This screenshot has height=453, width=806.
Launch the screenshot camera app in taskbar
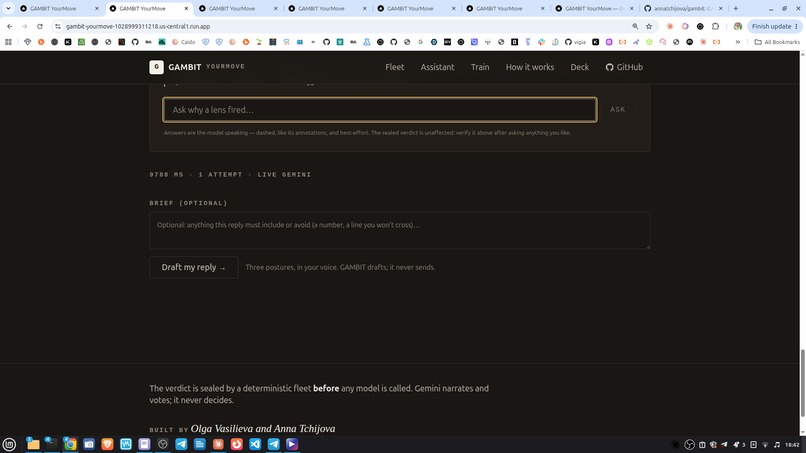(88, 444)
